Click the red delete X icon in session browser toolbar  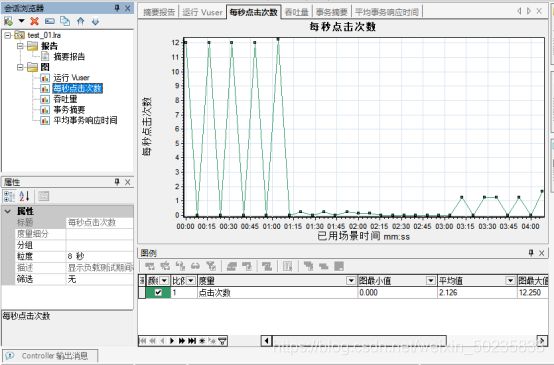34,22
